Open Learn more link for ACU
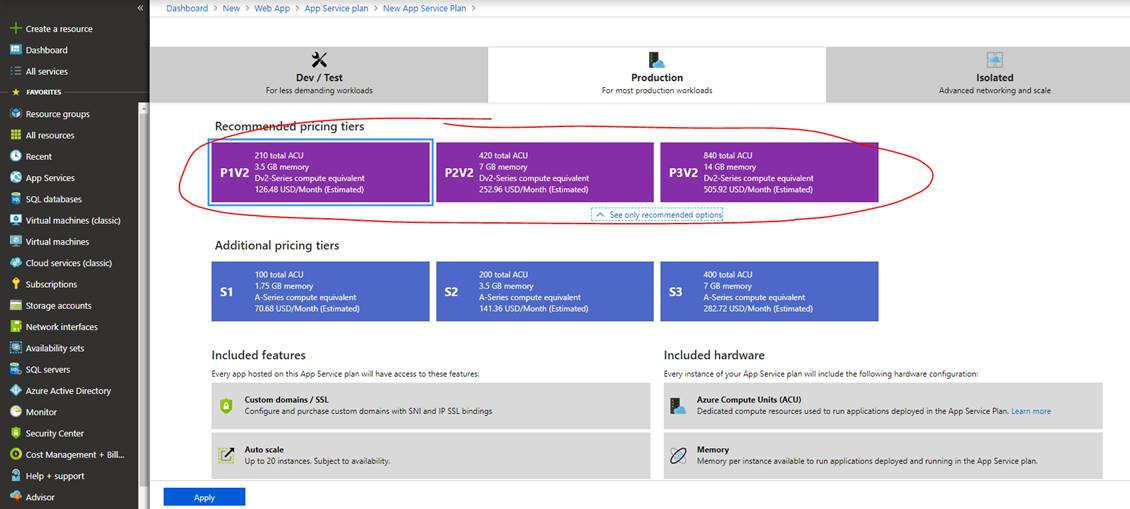The height and width of the screenshot is (509, 1130). [1031, 411]
